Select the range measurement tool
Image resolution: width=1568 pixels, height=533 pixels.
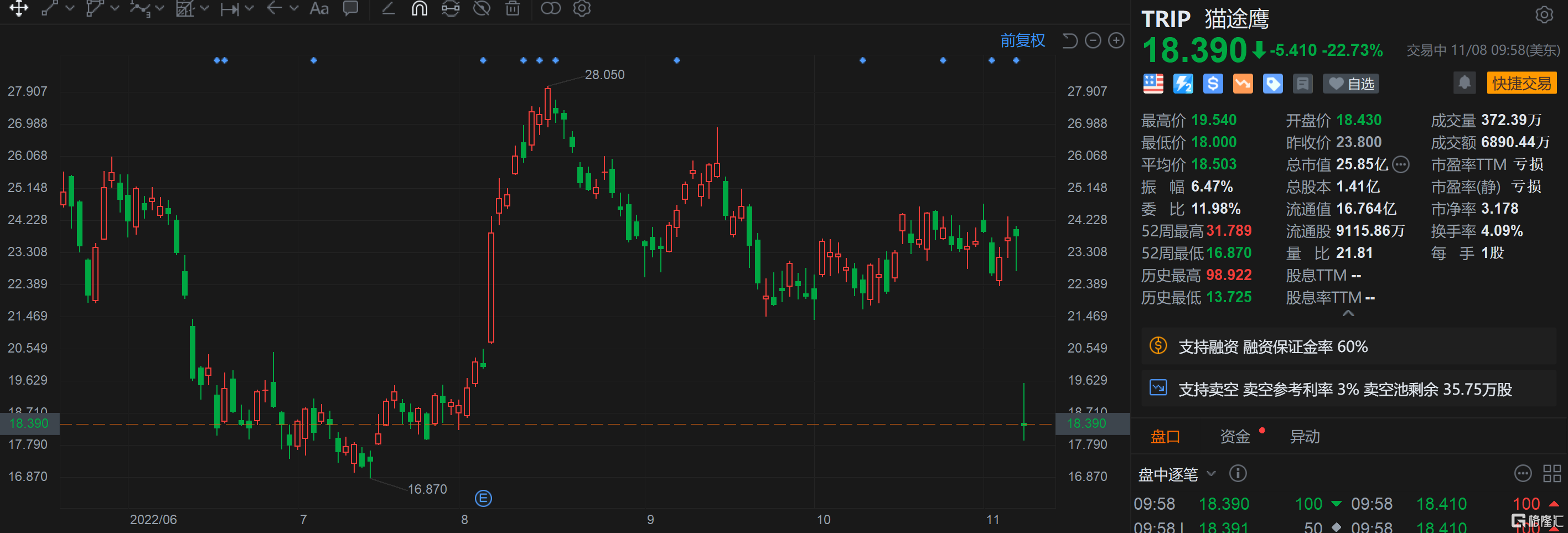click(230, 8)
